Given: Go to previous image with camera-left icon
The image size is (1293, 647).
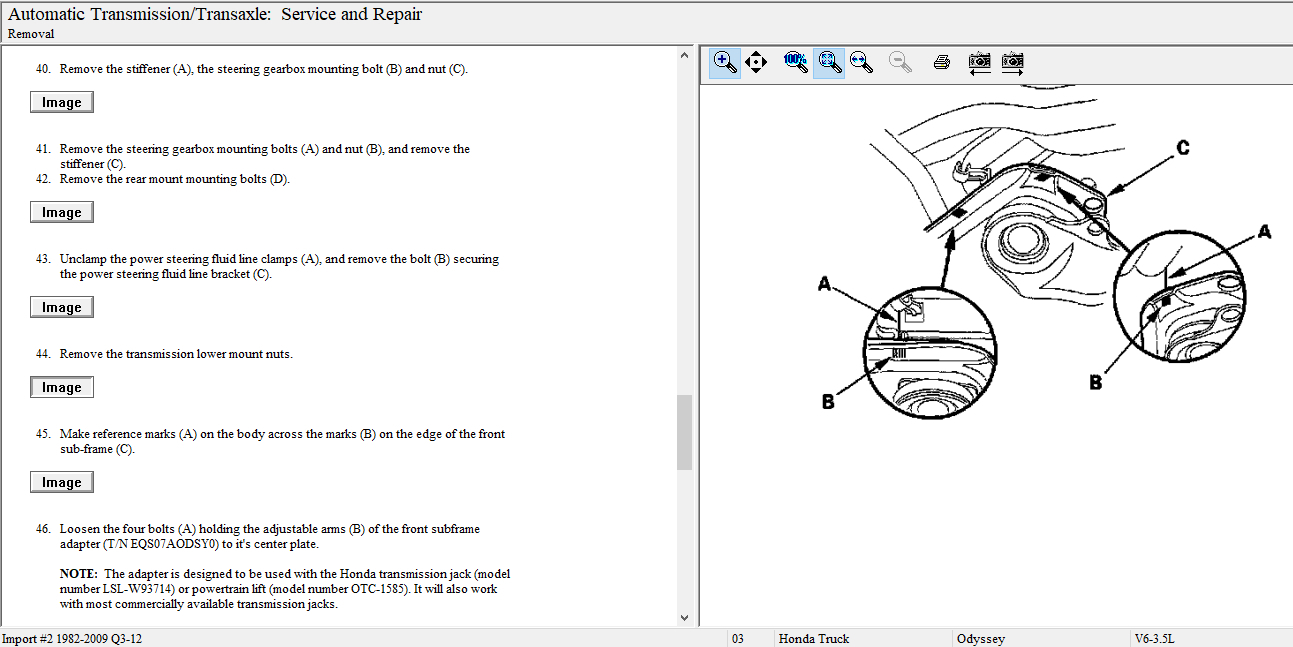Looking at the screenshot, I should 980,62.
